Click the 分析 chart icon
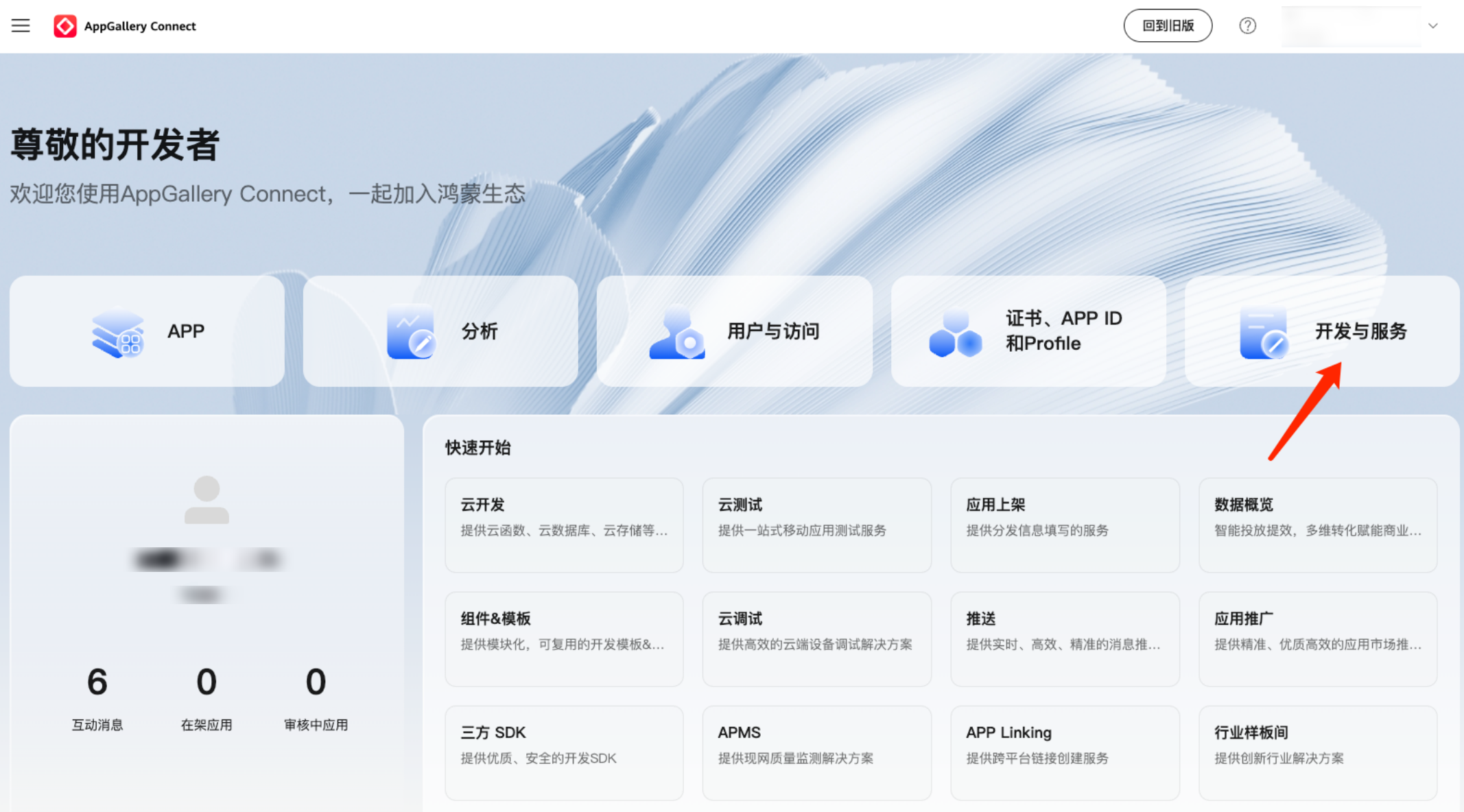The width and height of the screenshot is (1464, 812). (411, 332)
